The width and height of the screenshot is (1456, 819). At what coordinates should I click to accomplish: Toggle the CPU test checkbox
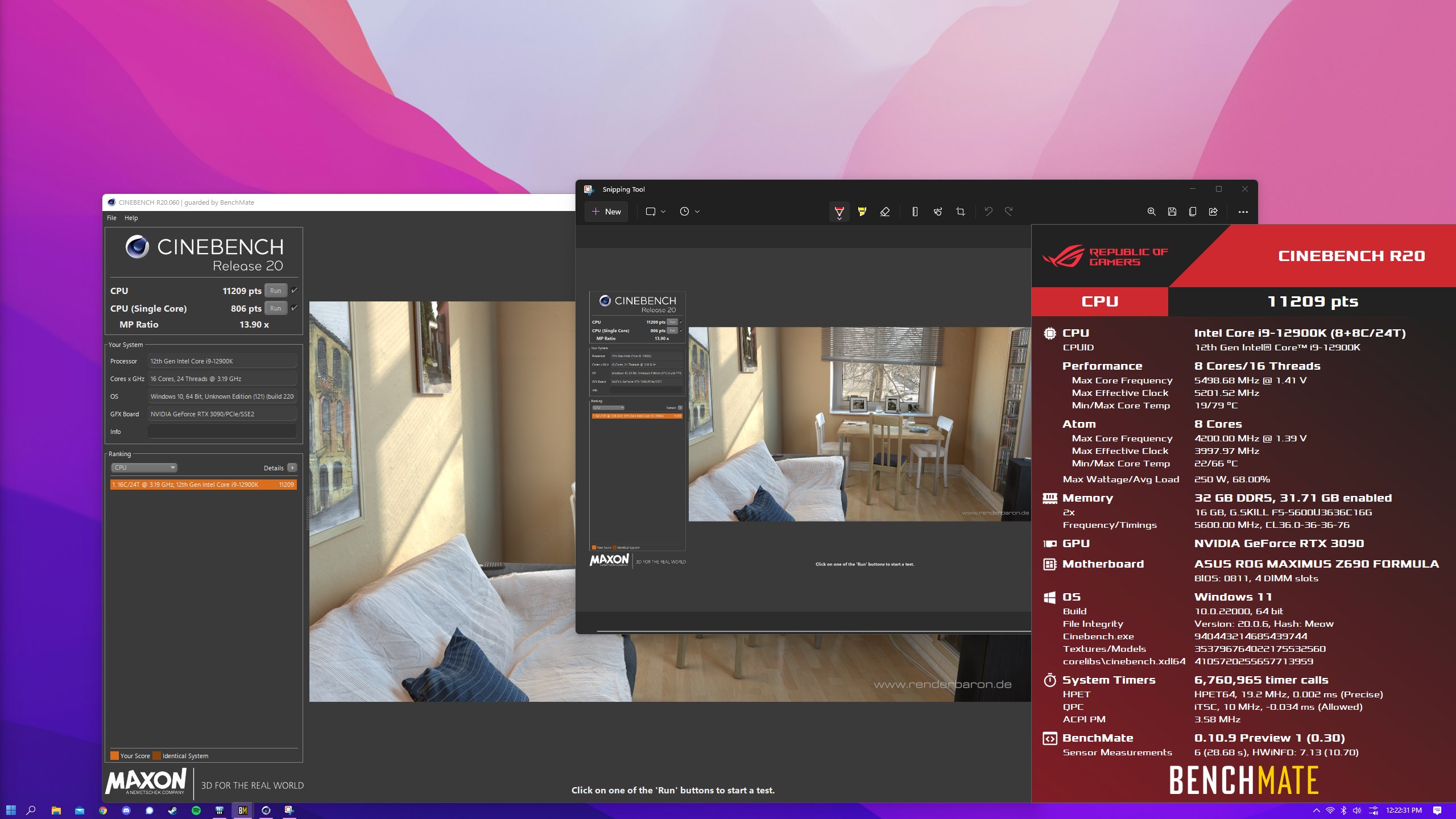295,291
